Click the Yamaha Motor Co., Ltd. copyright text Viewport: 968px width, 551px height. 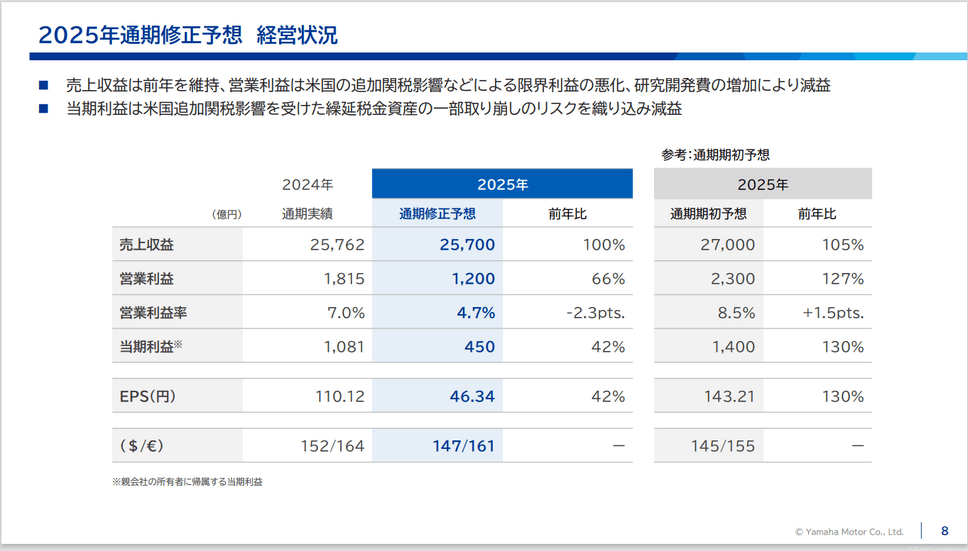click(x=849, y=531)
